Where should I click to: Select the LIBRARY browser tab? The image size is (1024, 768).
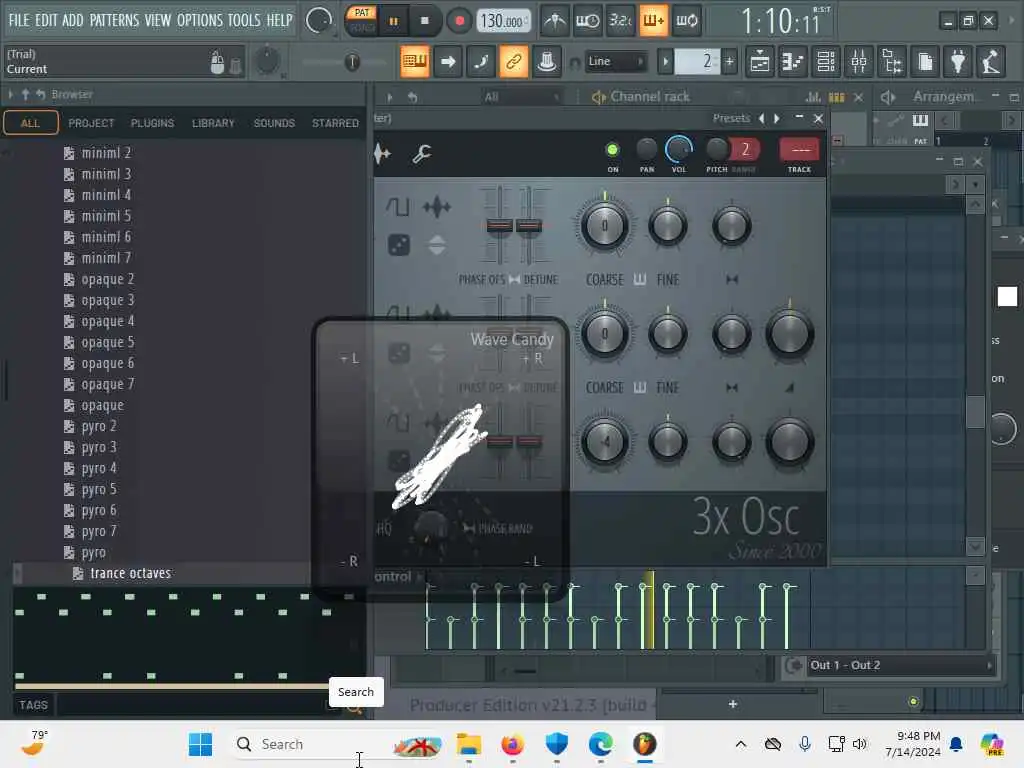coord(213,123)
